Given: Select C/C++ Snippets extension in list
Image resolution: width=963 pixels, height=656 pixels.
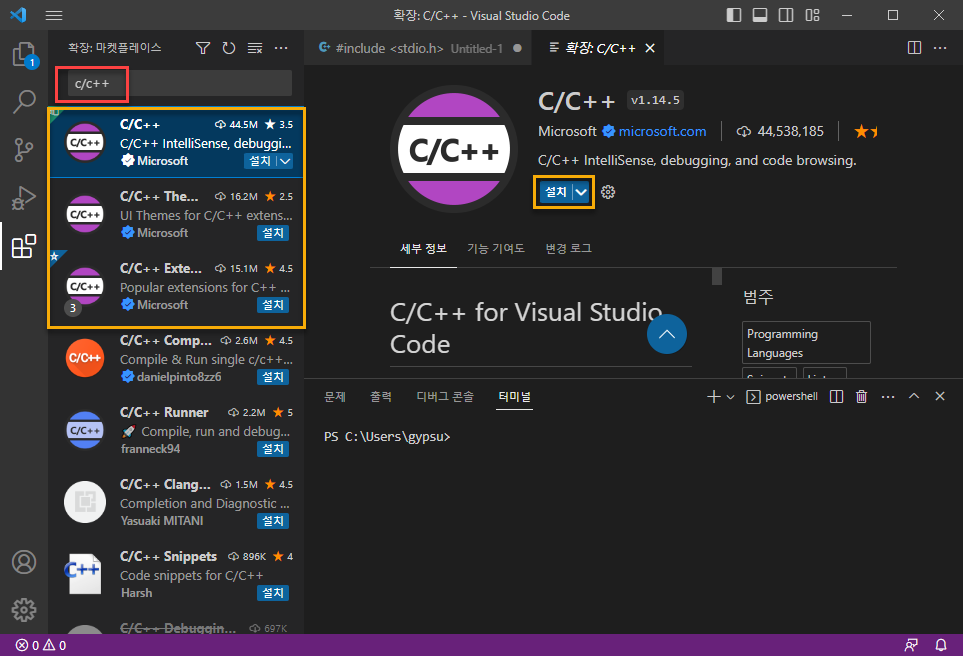Looking at the screenshot, I should tap(176, 574).
